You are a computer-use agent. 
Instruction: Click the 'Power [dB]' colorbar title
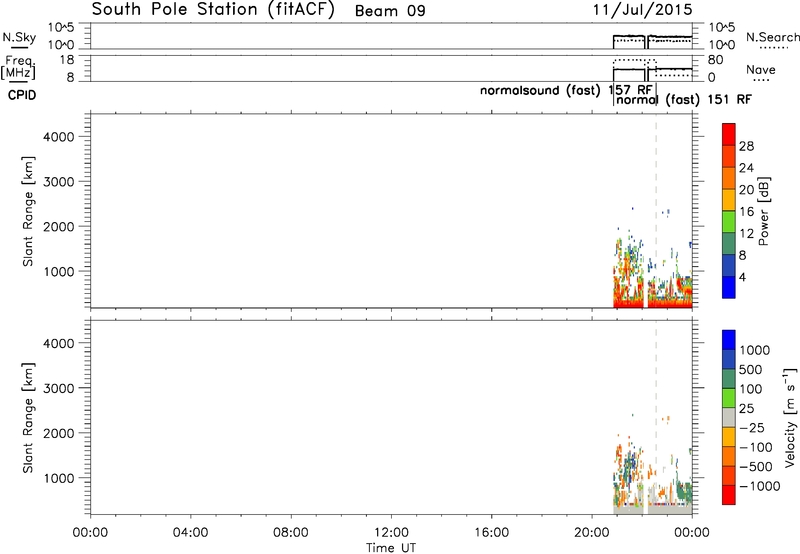pyautogui.click(x=764, y=211)
